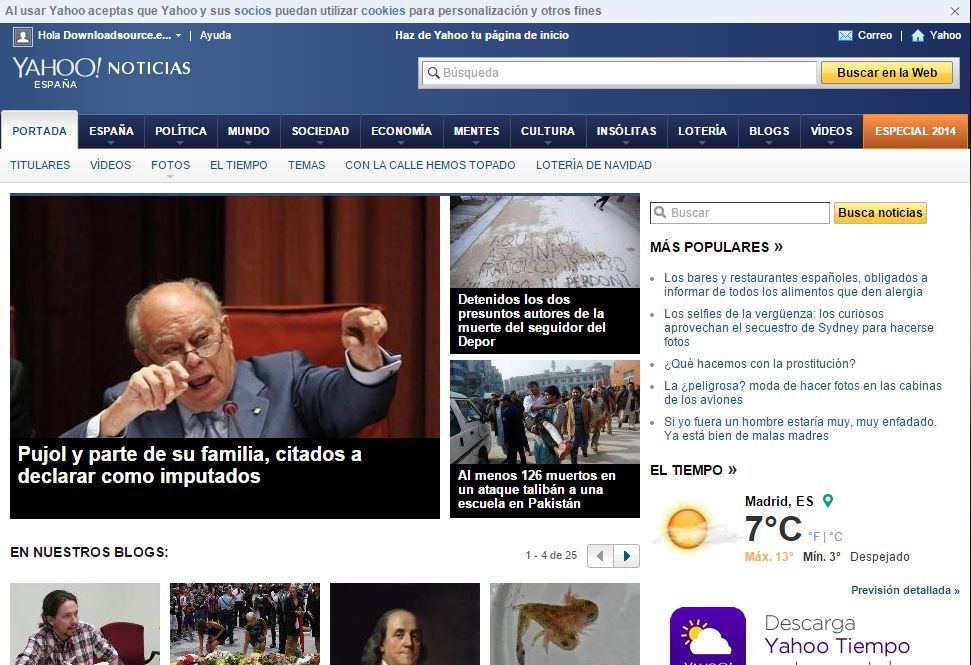Open CON LA CALLE HEMOS TOPADO
Image resolution: width=971 pixels, height=665 pixels.
click(430, 165)
